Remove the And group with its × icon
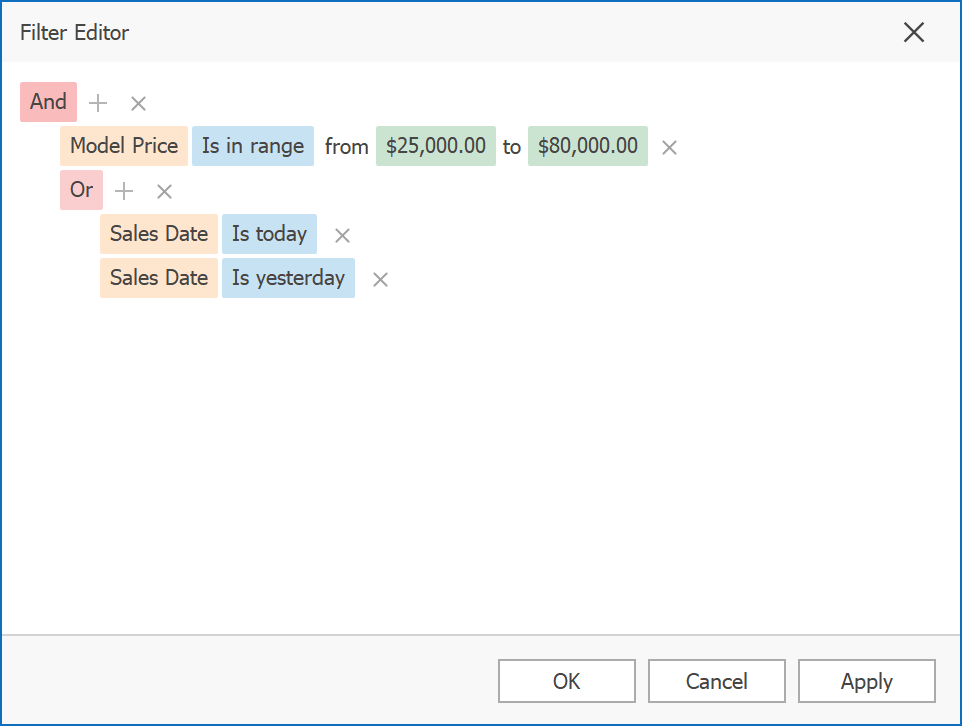Image resolution: width=962 pixels, height=726 pixels. 139,103
